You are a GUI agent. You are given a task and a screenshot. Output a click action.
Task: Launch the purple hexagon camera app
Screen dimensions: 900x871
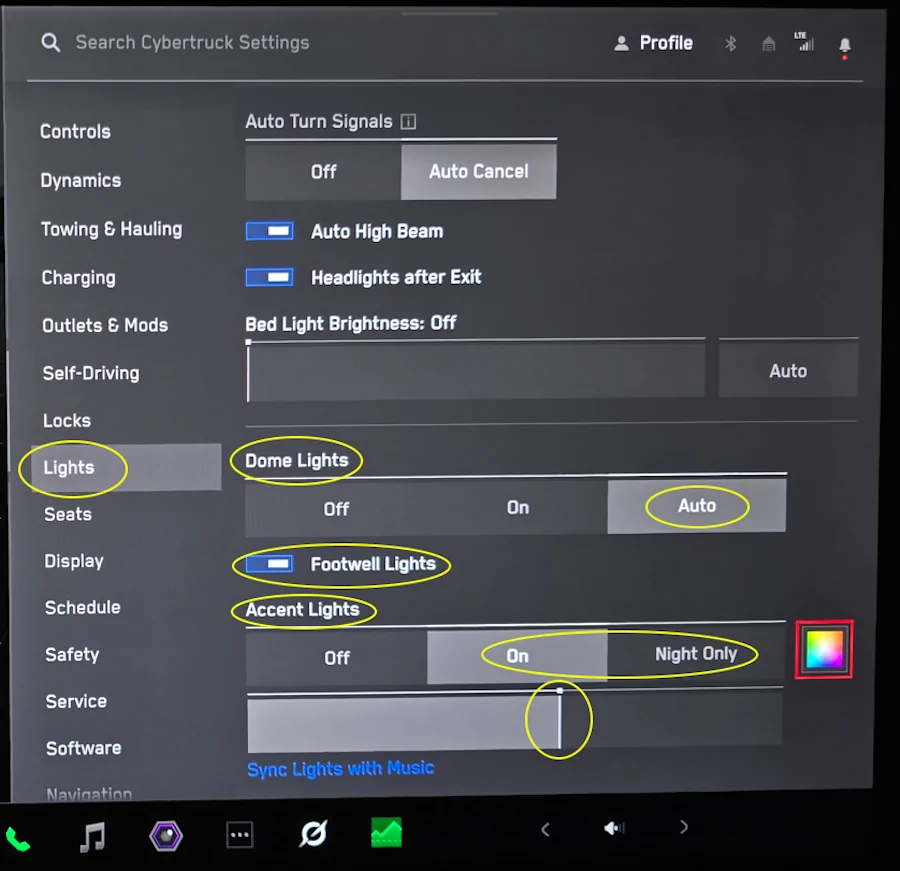point(166,835)
